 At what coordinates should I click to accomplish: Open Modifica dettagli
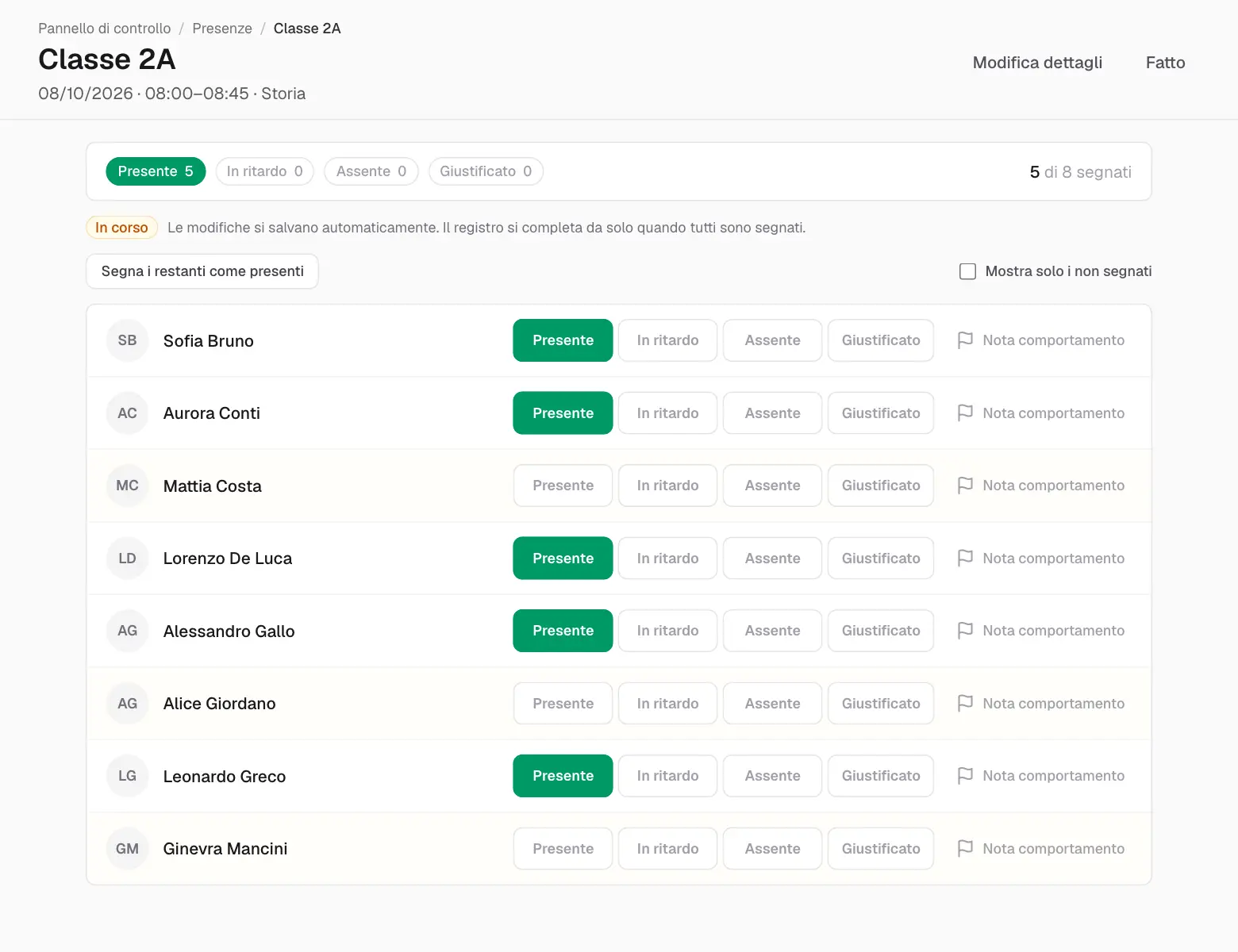[1037, 63]
